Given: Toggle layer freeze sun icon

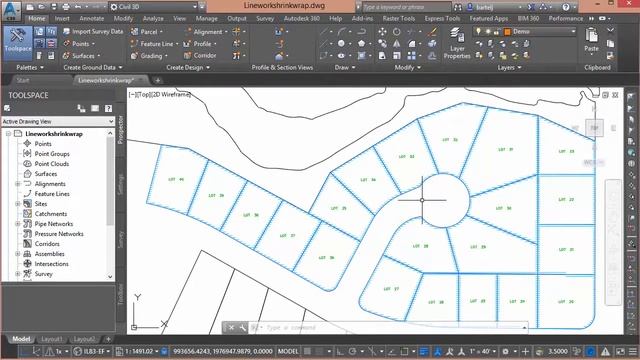Looking at the screenshot, I should (487, 31).
